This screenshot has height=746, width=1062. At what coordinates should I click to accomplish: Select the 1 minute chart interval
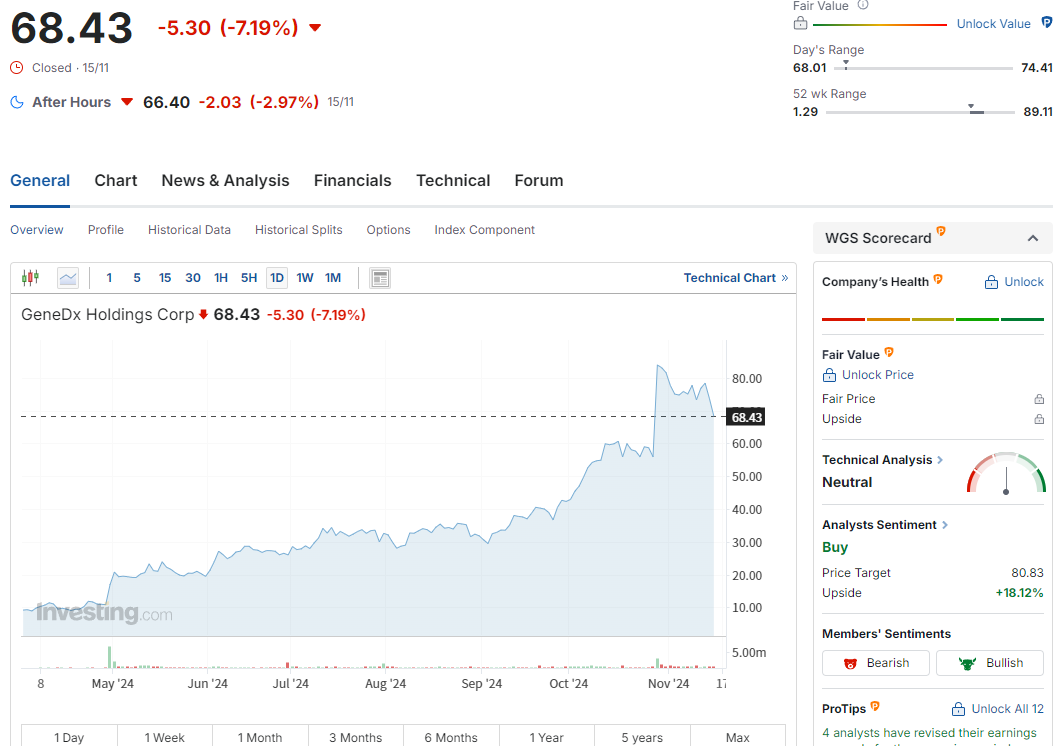[x=109, y=278]
